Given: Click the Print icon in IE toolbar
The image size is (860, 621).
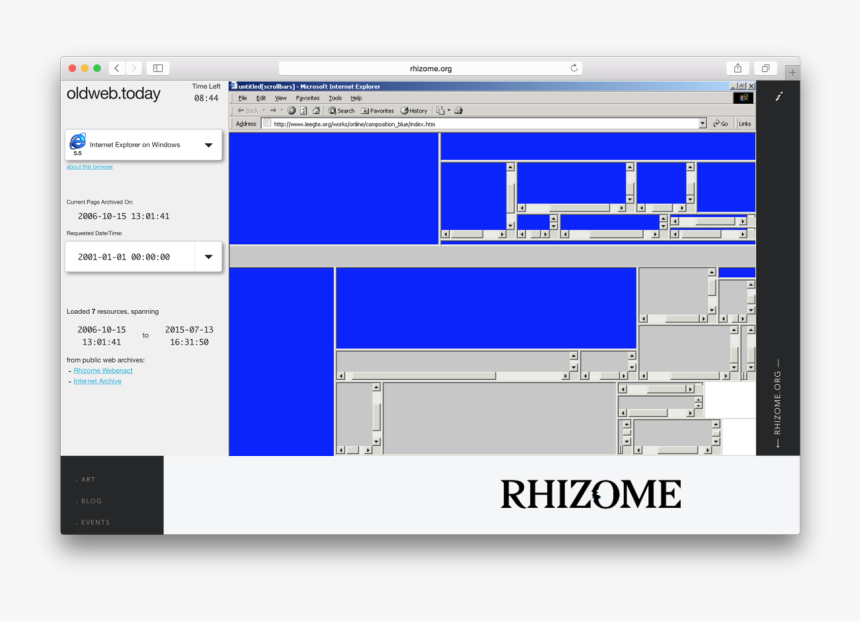Looking at the screenshot, I should (x=460, y=110).
